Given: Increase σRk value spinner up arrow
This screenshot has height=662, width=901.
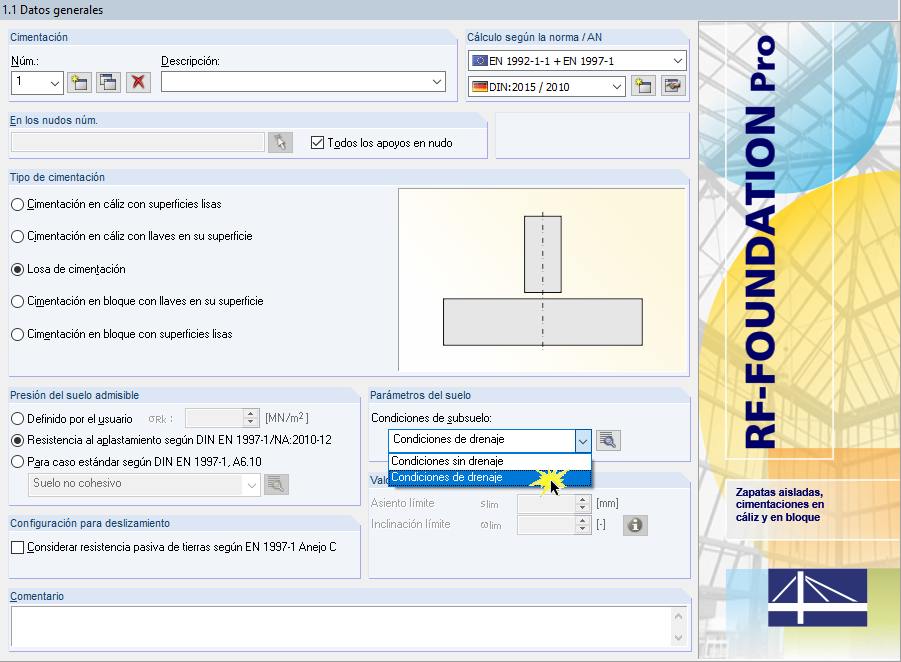Looking at the screenshot, I should tap(251, 414).
